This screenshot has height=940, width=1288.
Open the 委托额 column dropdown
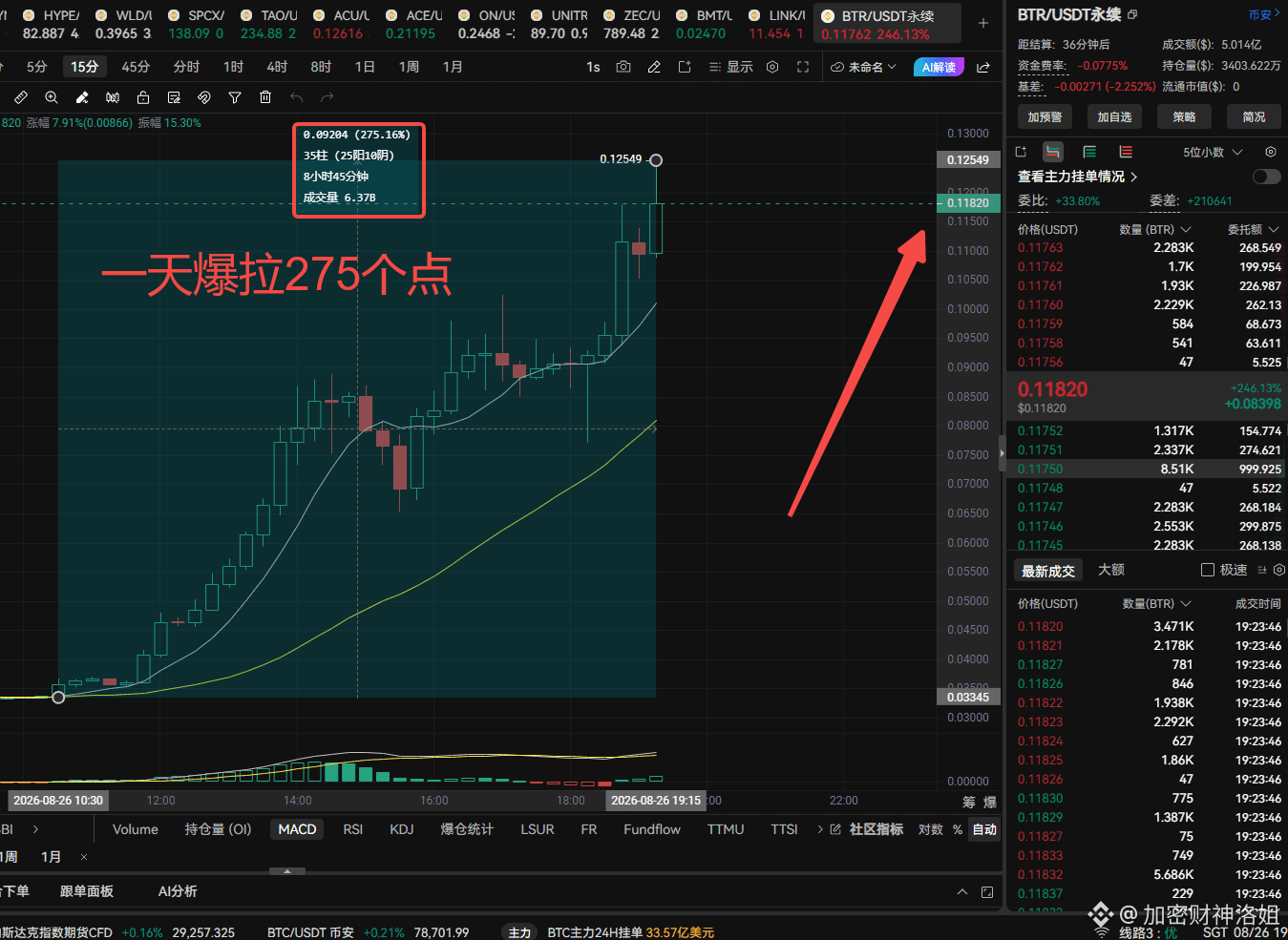coord(1253,229)
